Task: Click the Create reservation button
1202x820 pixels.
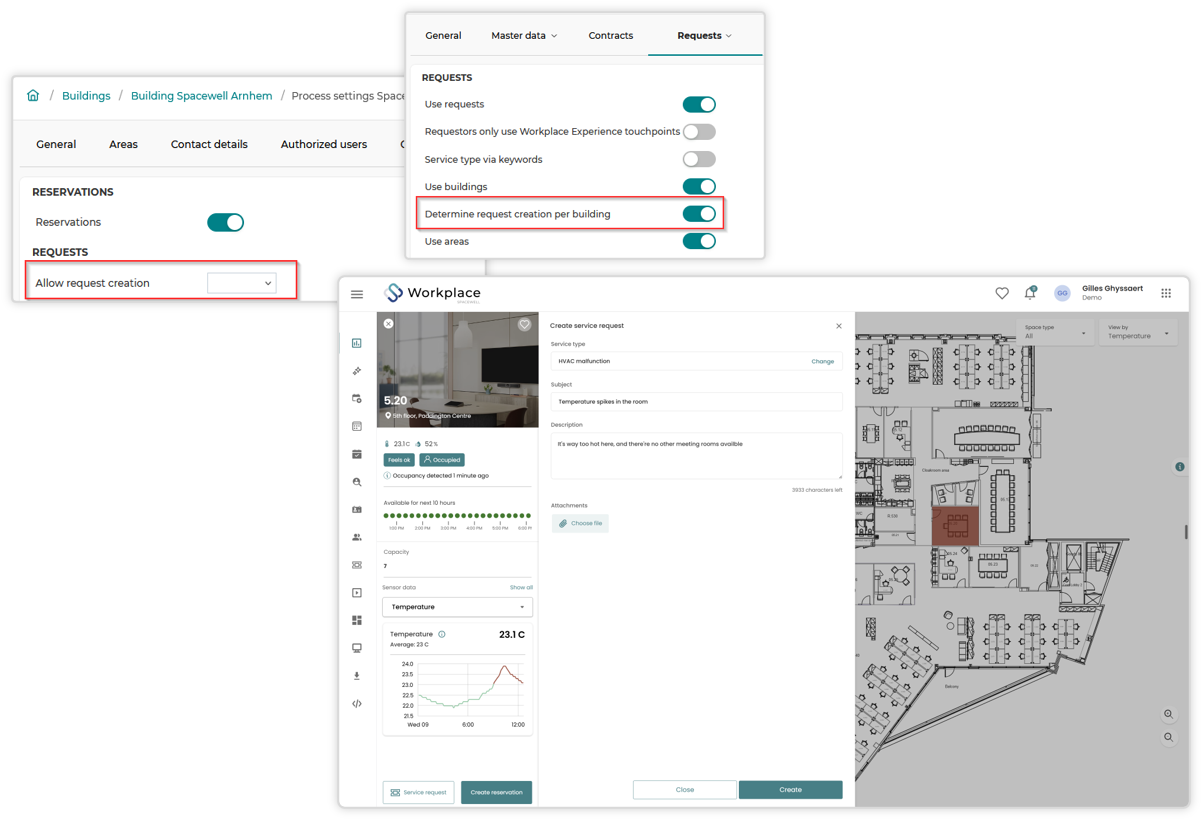Action: (x=496, y=792)
